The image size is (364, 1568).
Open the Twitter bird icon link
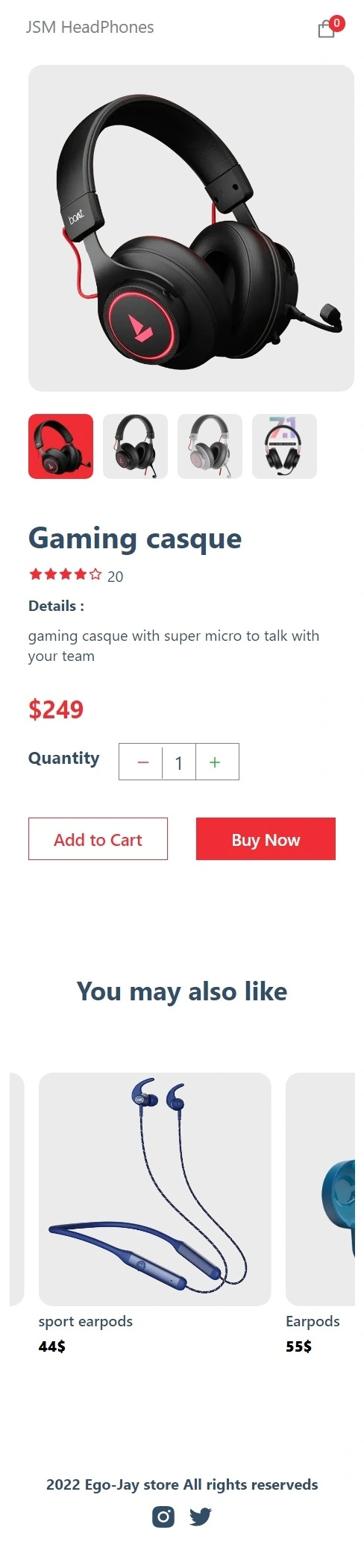point(200,1517)
